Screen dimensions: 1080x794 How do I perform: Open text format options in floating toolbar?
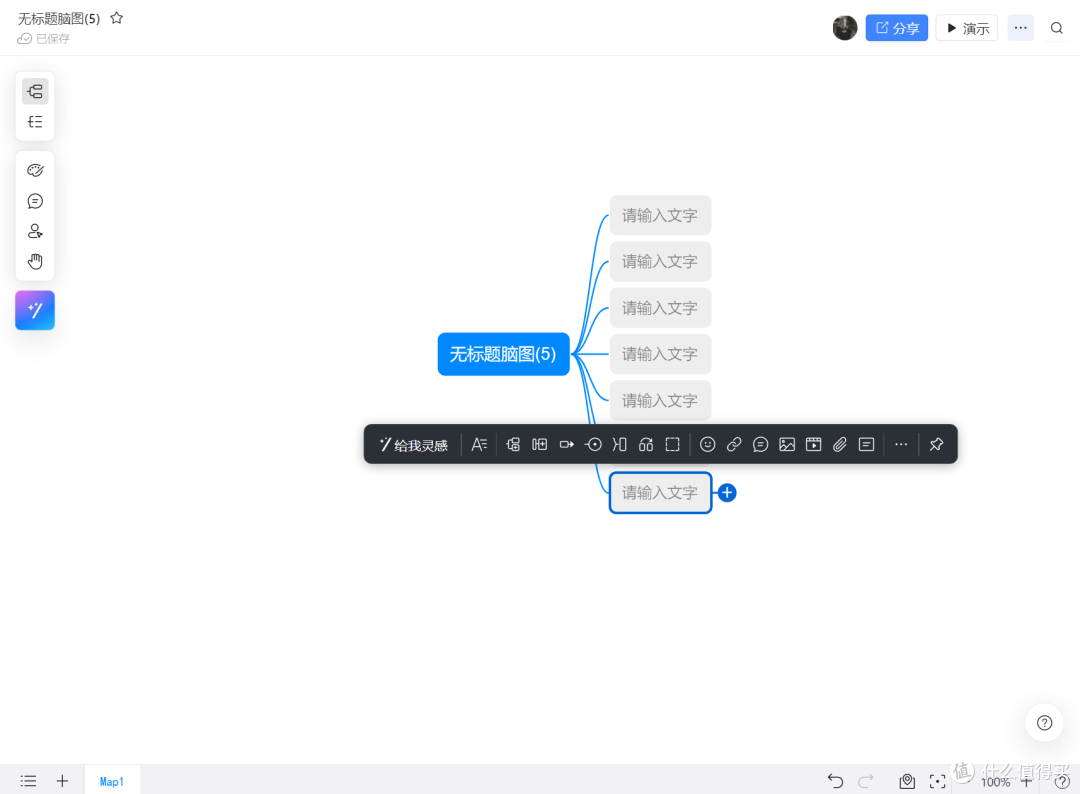tap(479, 445)
